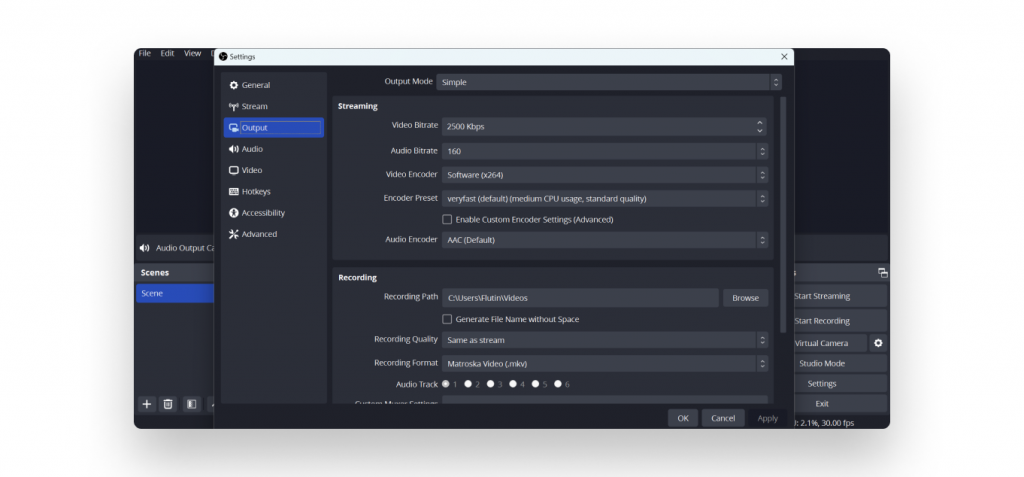Click the Hotkeys keyboard icon
1024x477 pixels.
coord(234,191)
